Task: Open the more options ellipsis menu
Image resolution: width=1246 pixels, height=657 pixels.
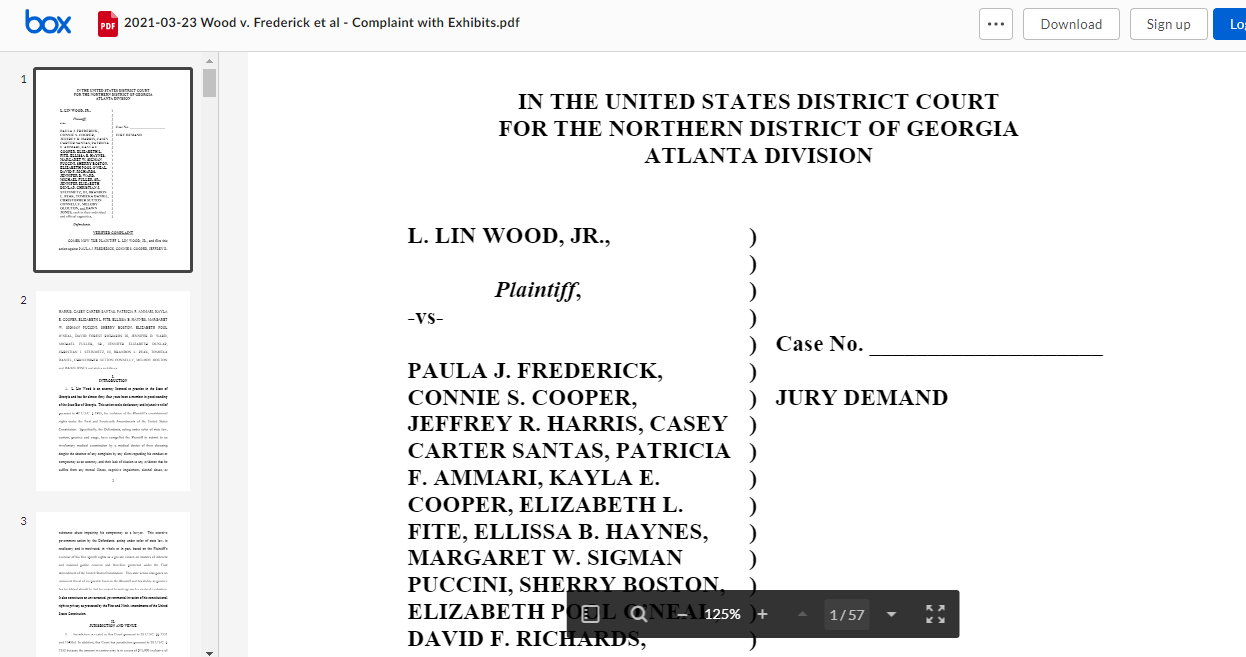Action: (995, 24)
